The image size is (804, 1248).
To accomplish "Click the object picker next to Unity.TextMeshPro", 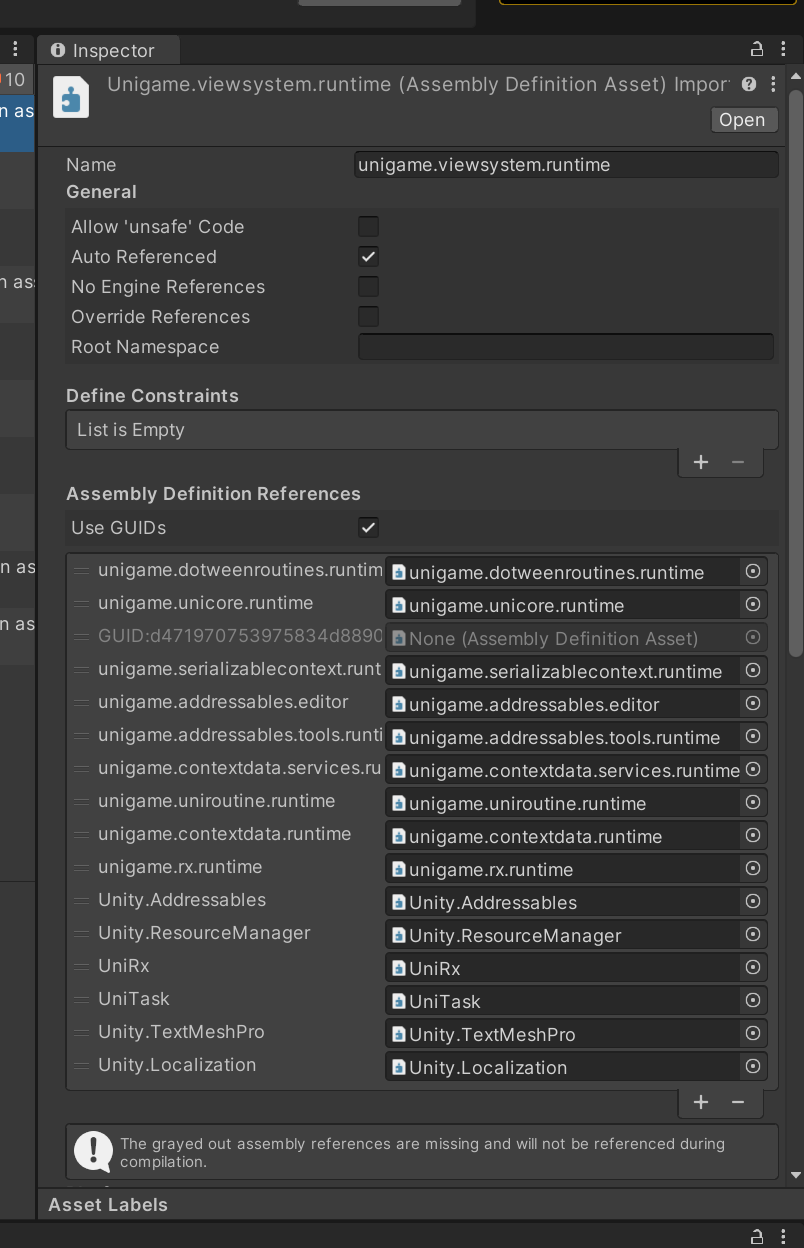I will coord(753,1034).
